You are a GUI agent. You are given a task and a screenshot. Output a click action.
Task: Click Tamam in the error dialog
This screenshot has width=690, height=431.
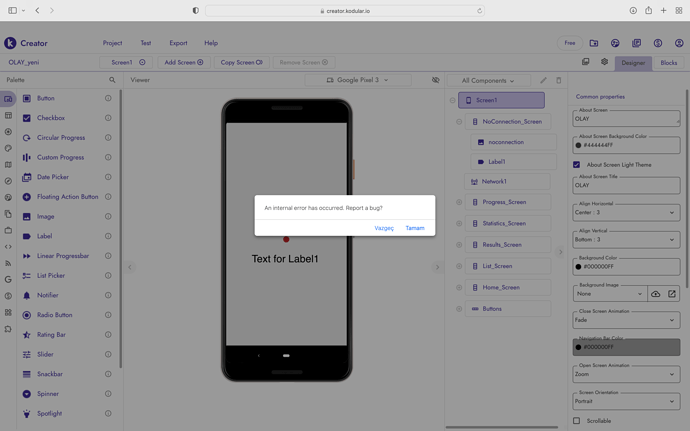[x=414, y=228]
